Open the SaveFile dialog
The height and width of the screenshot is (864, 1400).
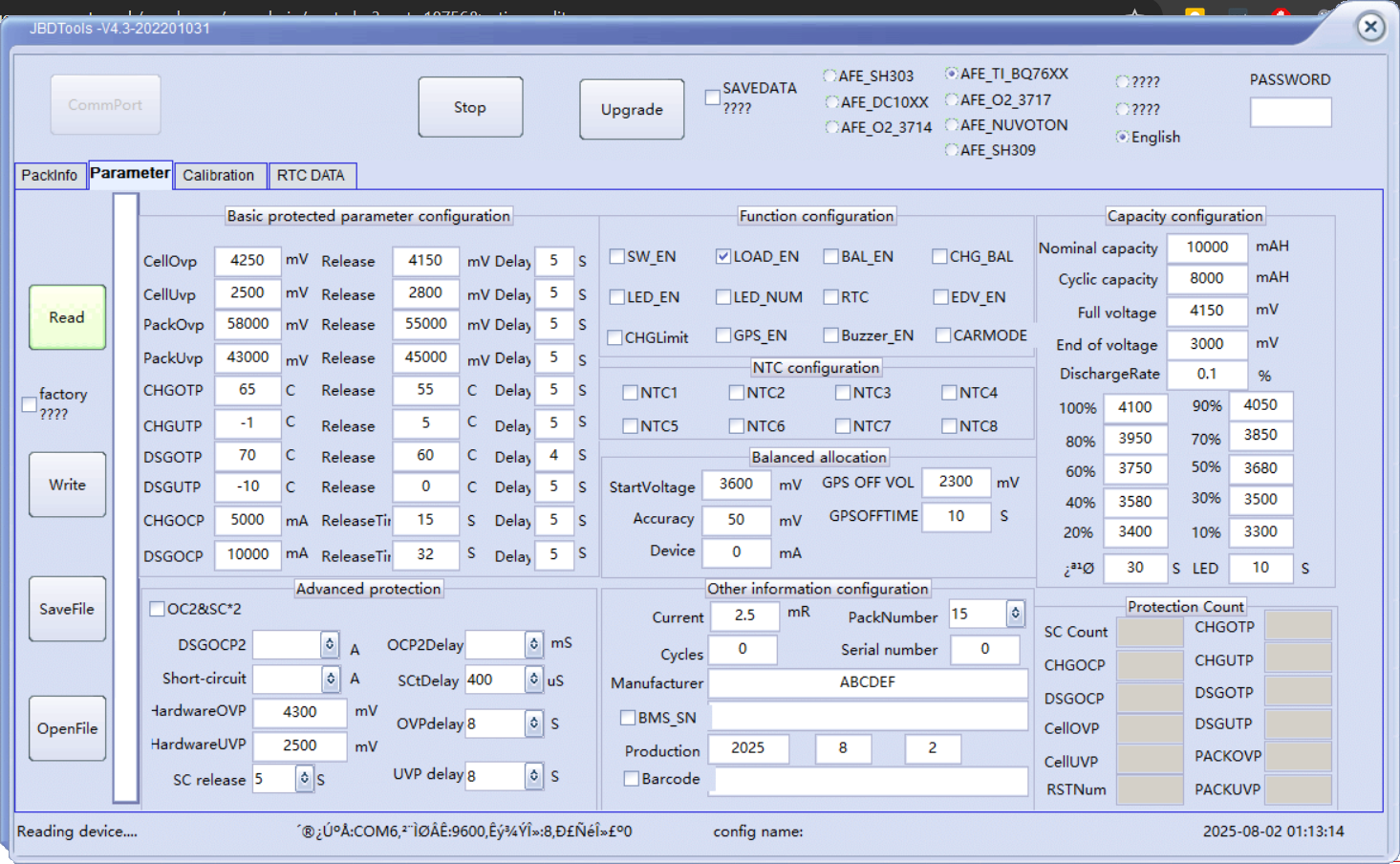tap(67, 609)
